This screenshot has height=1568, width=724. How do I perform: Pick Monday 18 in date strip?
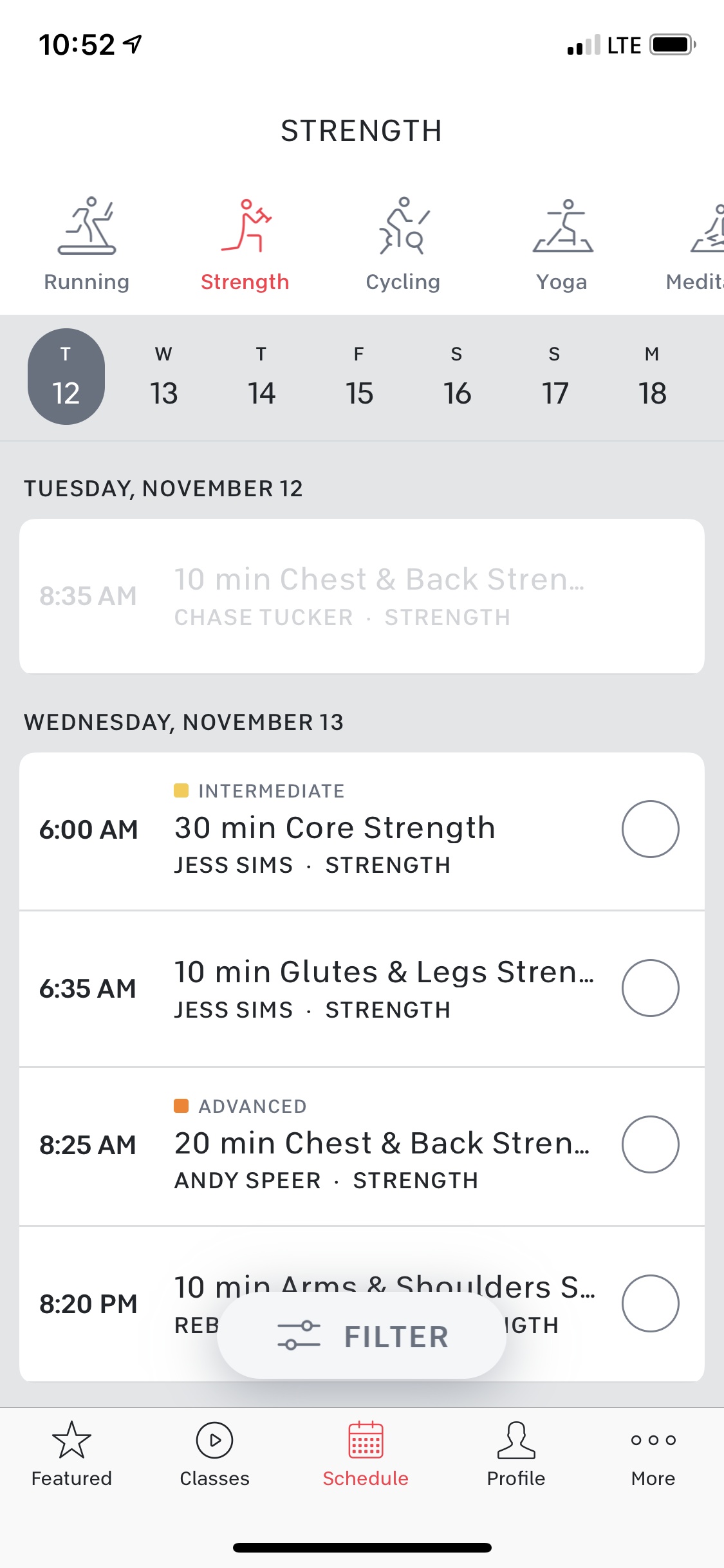[652, 377]
